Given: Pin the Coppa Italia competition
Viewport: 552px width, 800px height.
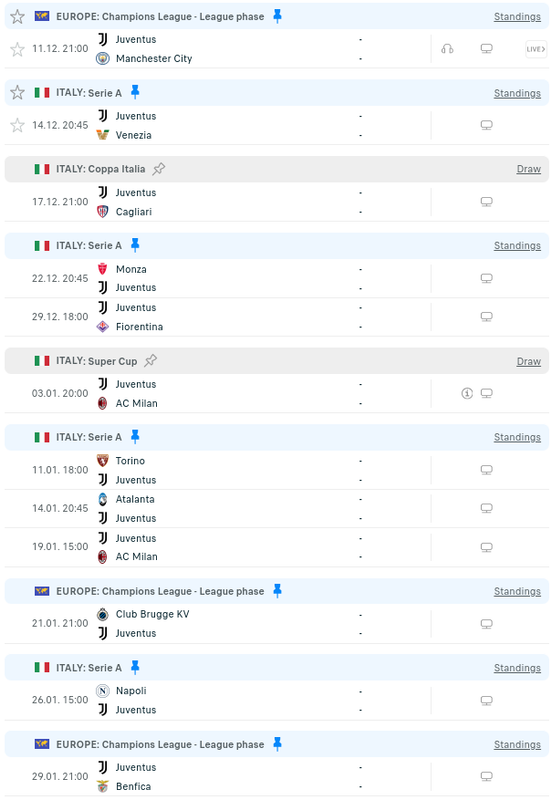Looking at the screenshot, I should tap(159, 168).
